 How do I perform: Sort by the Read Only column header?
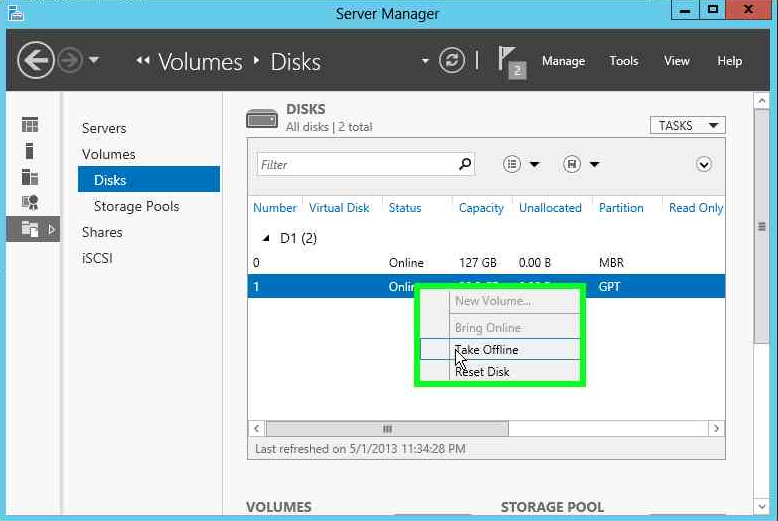(696, 208)
